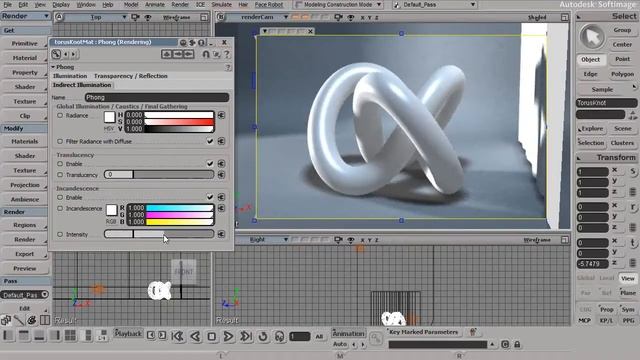Viewport: 640px width, 360px height.
Task: Click the Intensity slider
Action: 159,234
